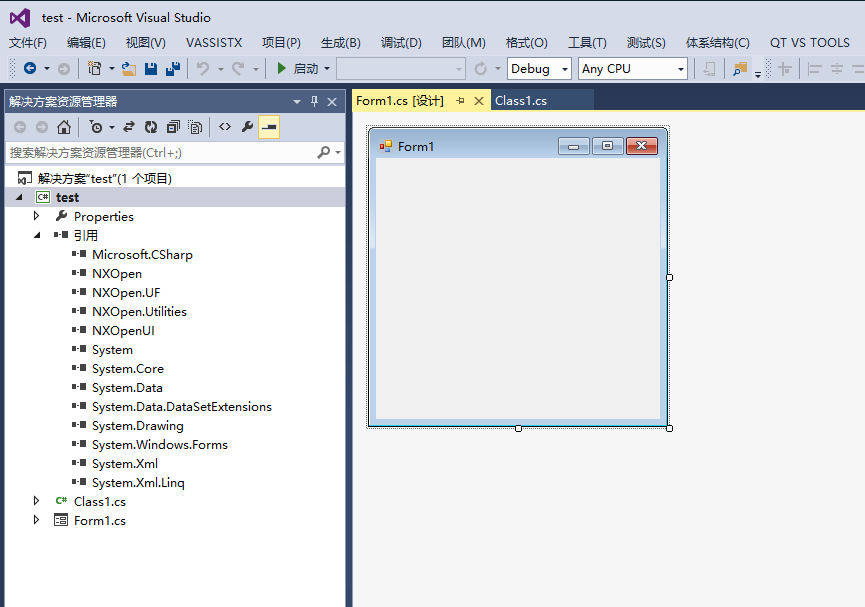Select the System.Drawing reference
The image size is (865, 607).
[138, 425]
